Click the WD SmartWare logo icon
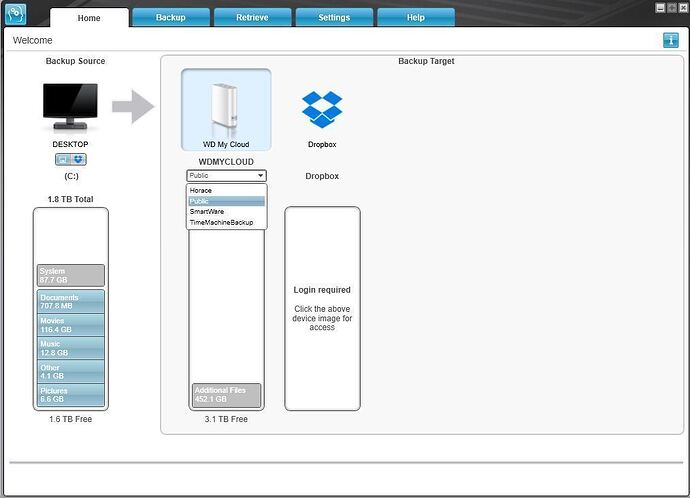Image resolution: width=690 pixels, height=498 pixels. click(x=15, y=14)
